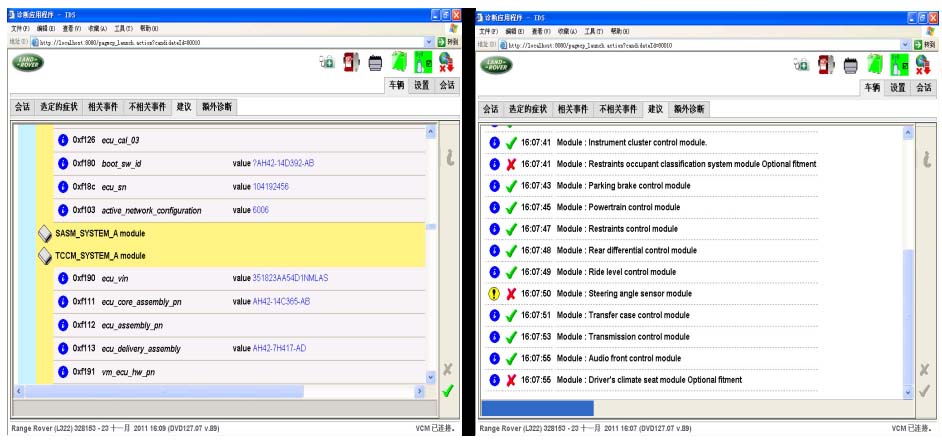The height and width of the screenshot is (445, 942).
Task: Click the gray X cancel icon in left window sidebar
Action: click(448, 369)
